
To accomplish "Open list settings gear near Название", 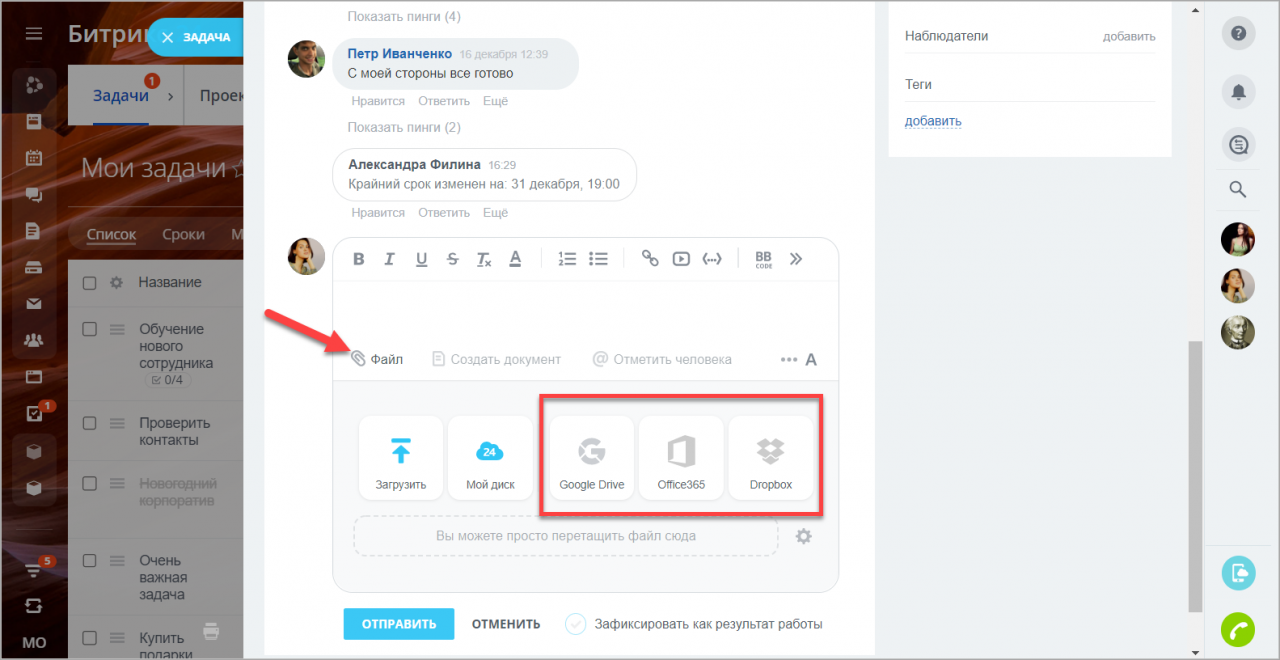I will pos(116,283).
